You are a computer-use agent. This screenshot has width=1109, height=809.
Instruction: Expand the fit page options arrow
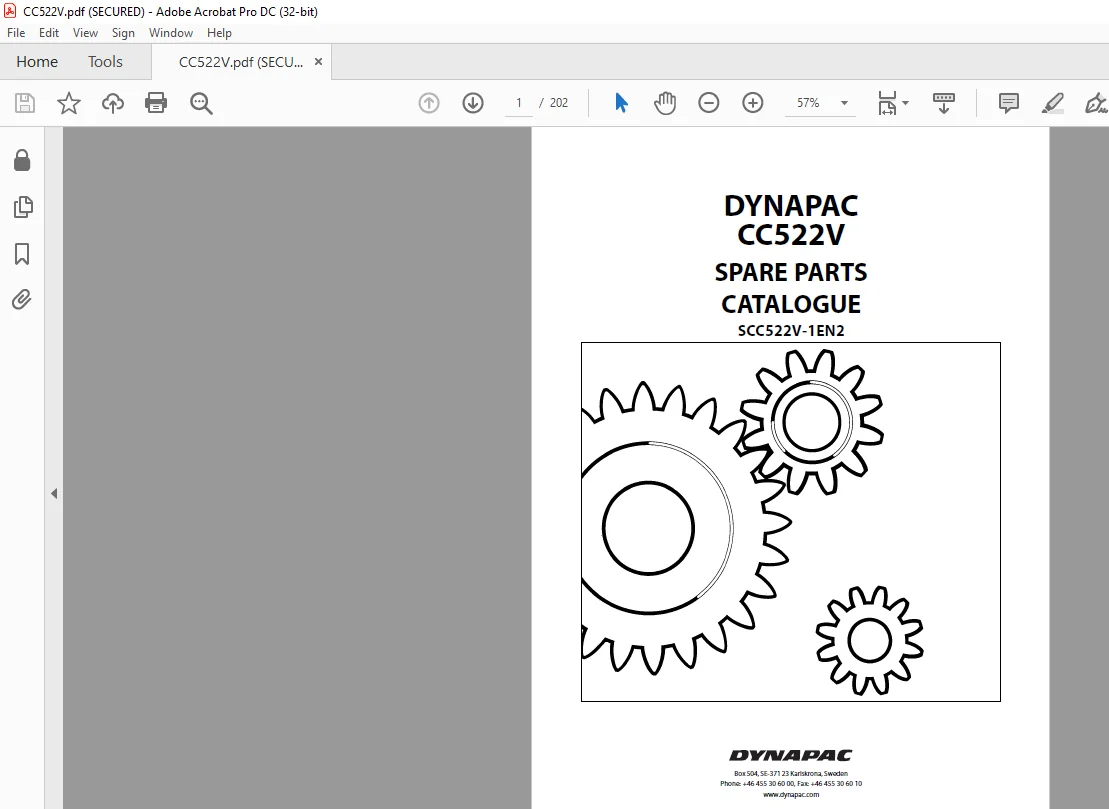905,103
